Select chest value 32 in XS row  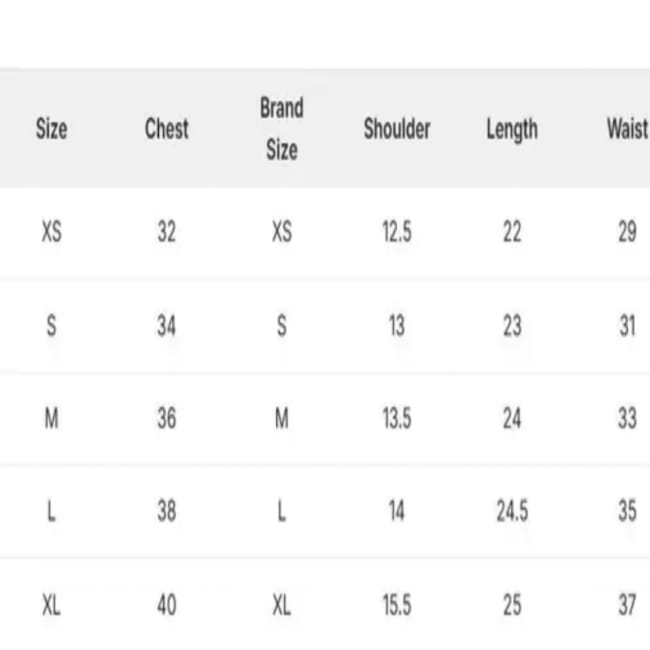click(166, 232)
